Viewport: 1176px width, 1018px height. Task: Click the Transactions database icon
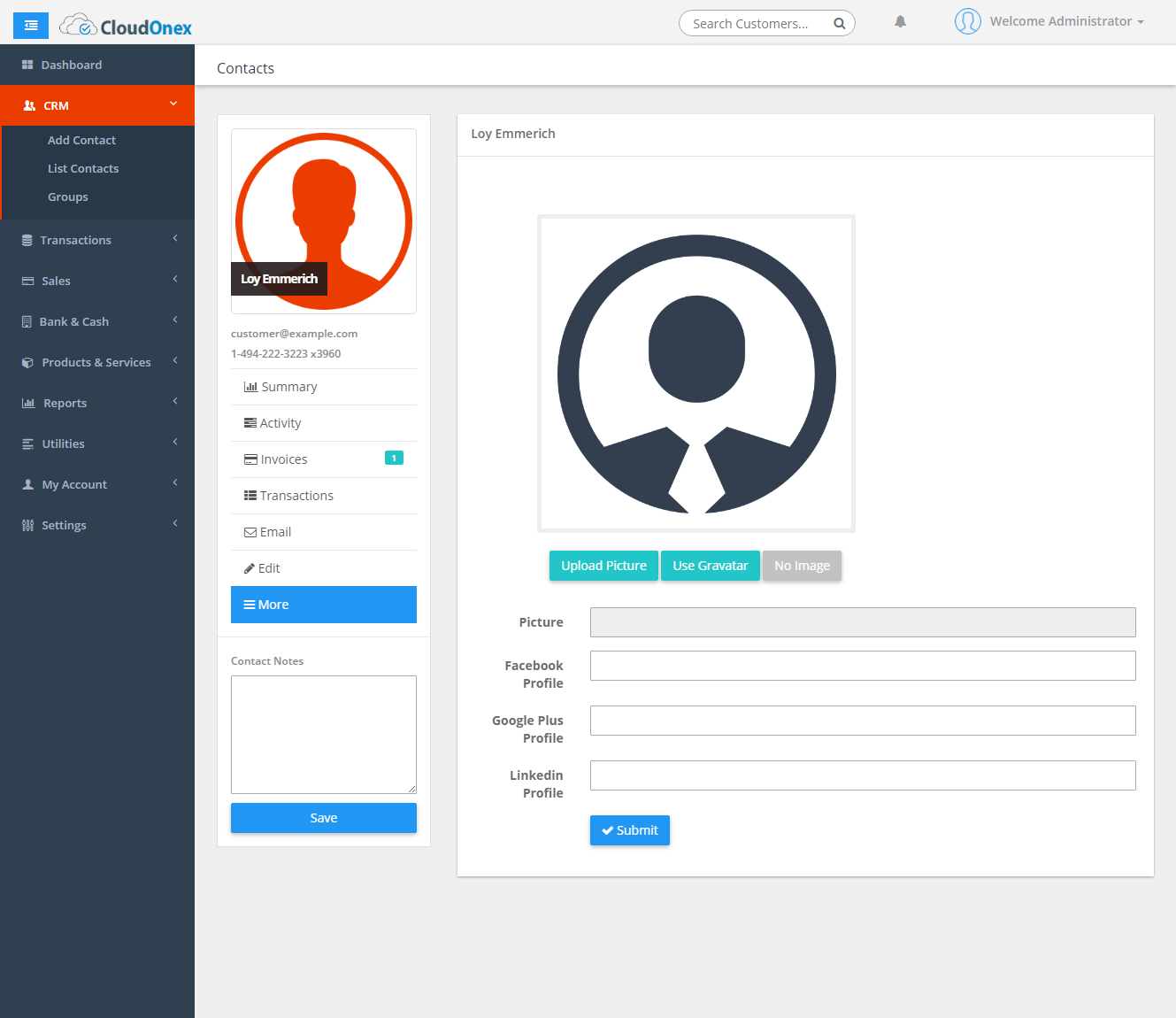point(27,240)
